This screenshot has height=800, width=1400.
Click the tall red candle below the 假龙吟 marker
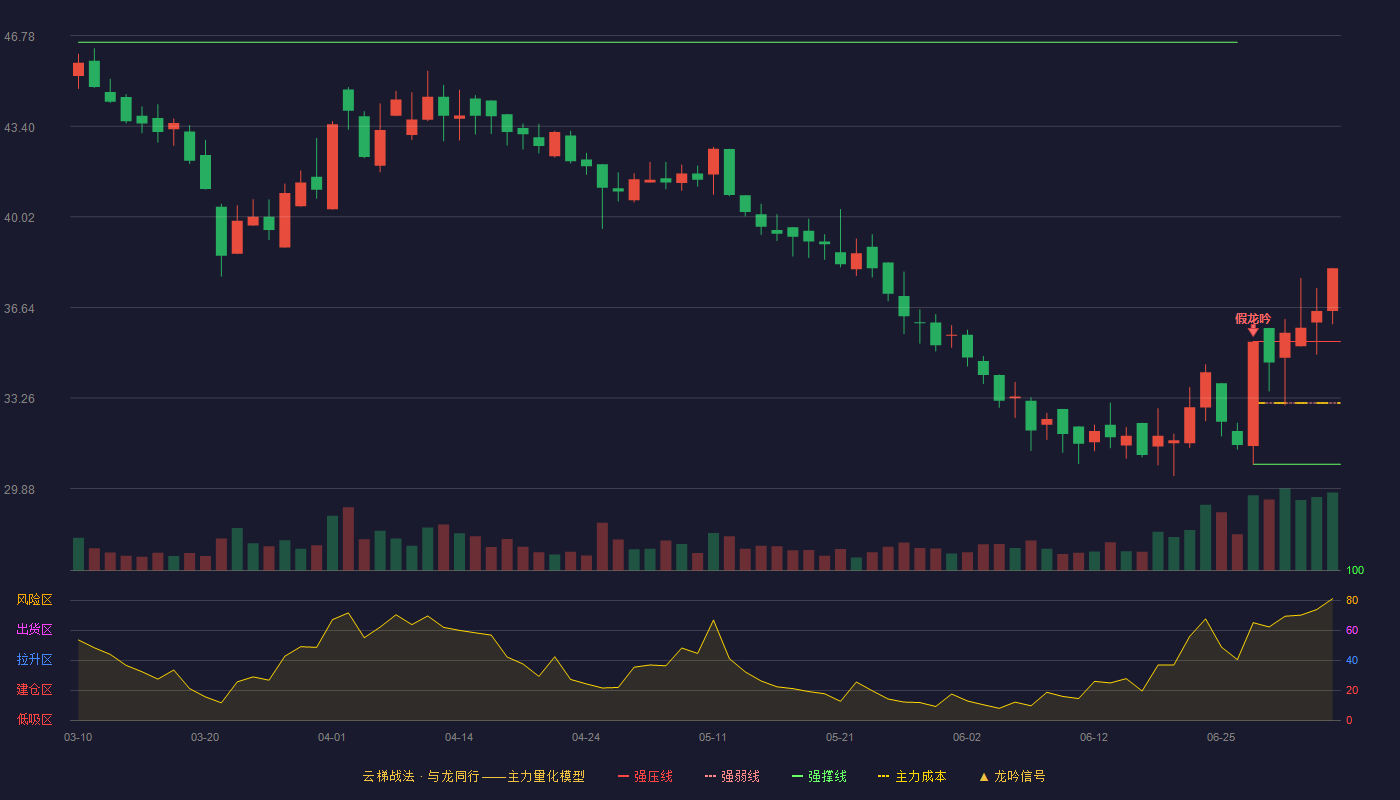(x=1253, y=393)
